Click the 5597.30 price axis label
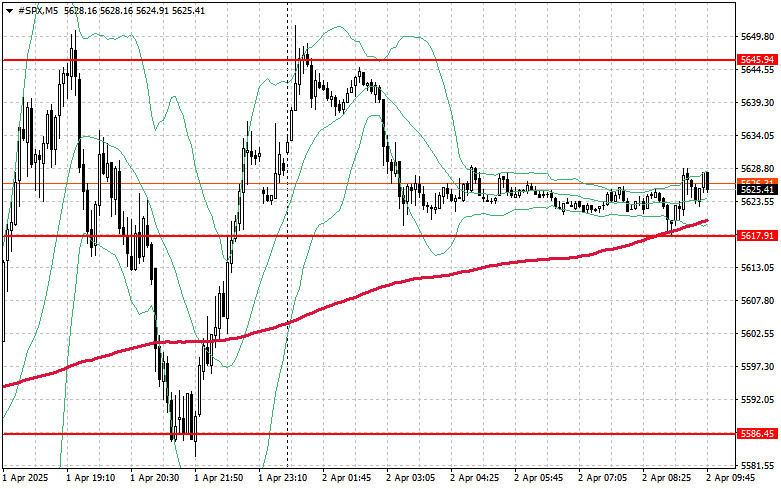Image resolution: width=781 pixels, height=489 pixels. (x=757, y=367)
